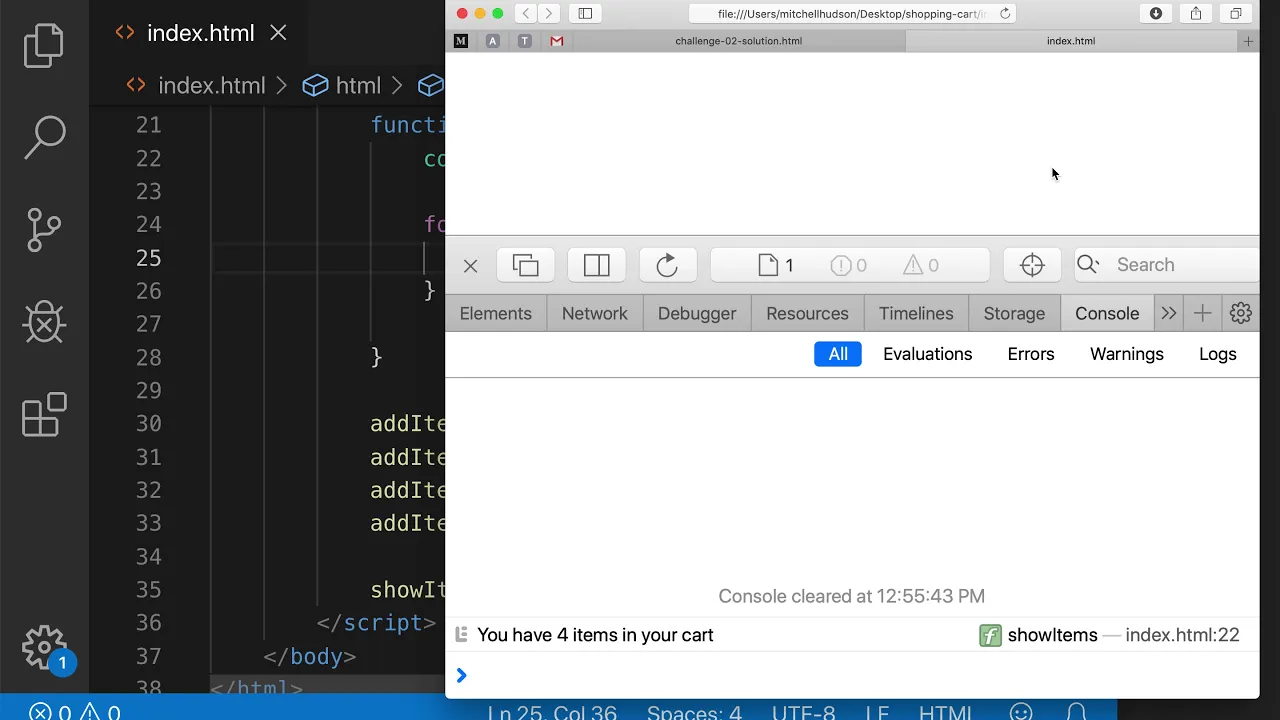The width and height of the screenshot is (1280, 720).
Task: Open the Source Control view
Action: 44,230
